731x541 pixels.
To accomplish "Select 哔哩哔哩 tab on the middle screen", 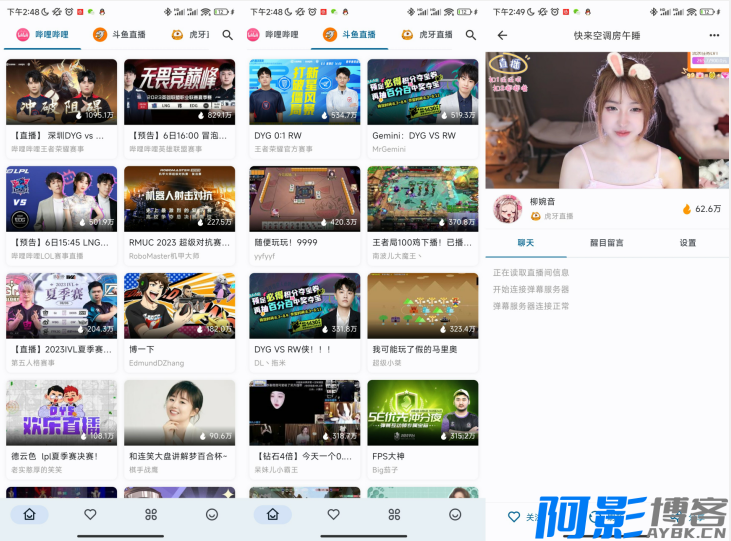I will click(272, 35).
